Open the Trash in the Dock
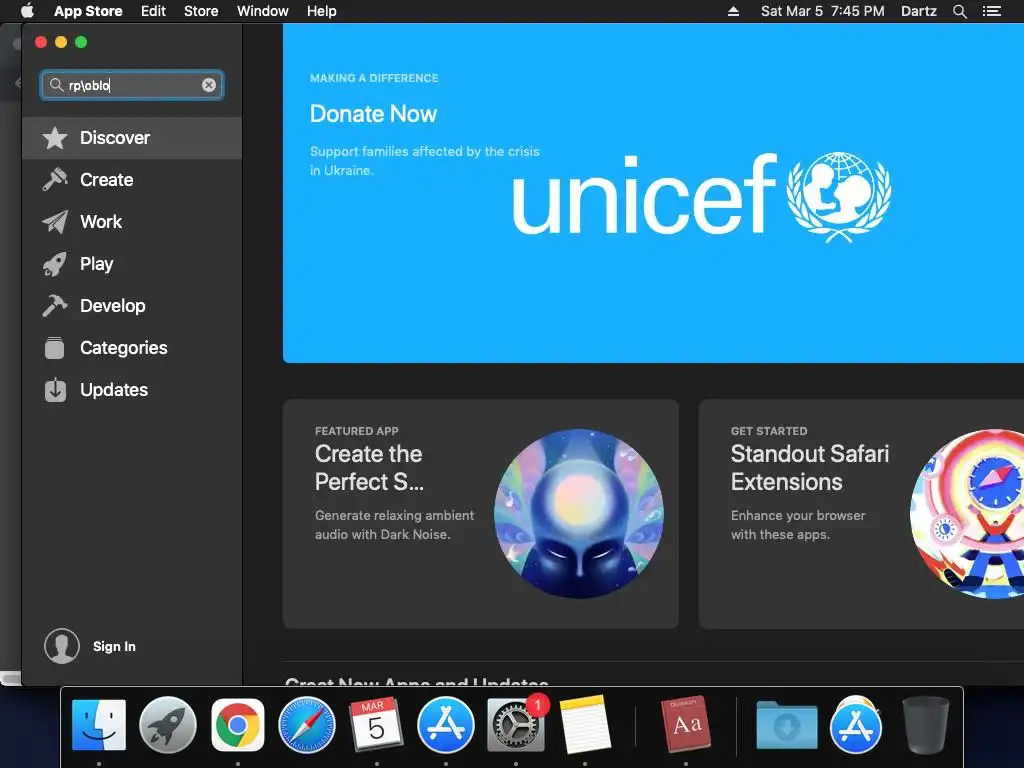The height and width of the screenshot is (768, 1024). 925,725
